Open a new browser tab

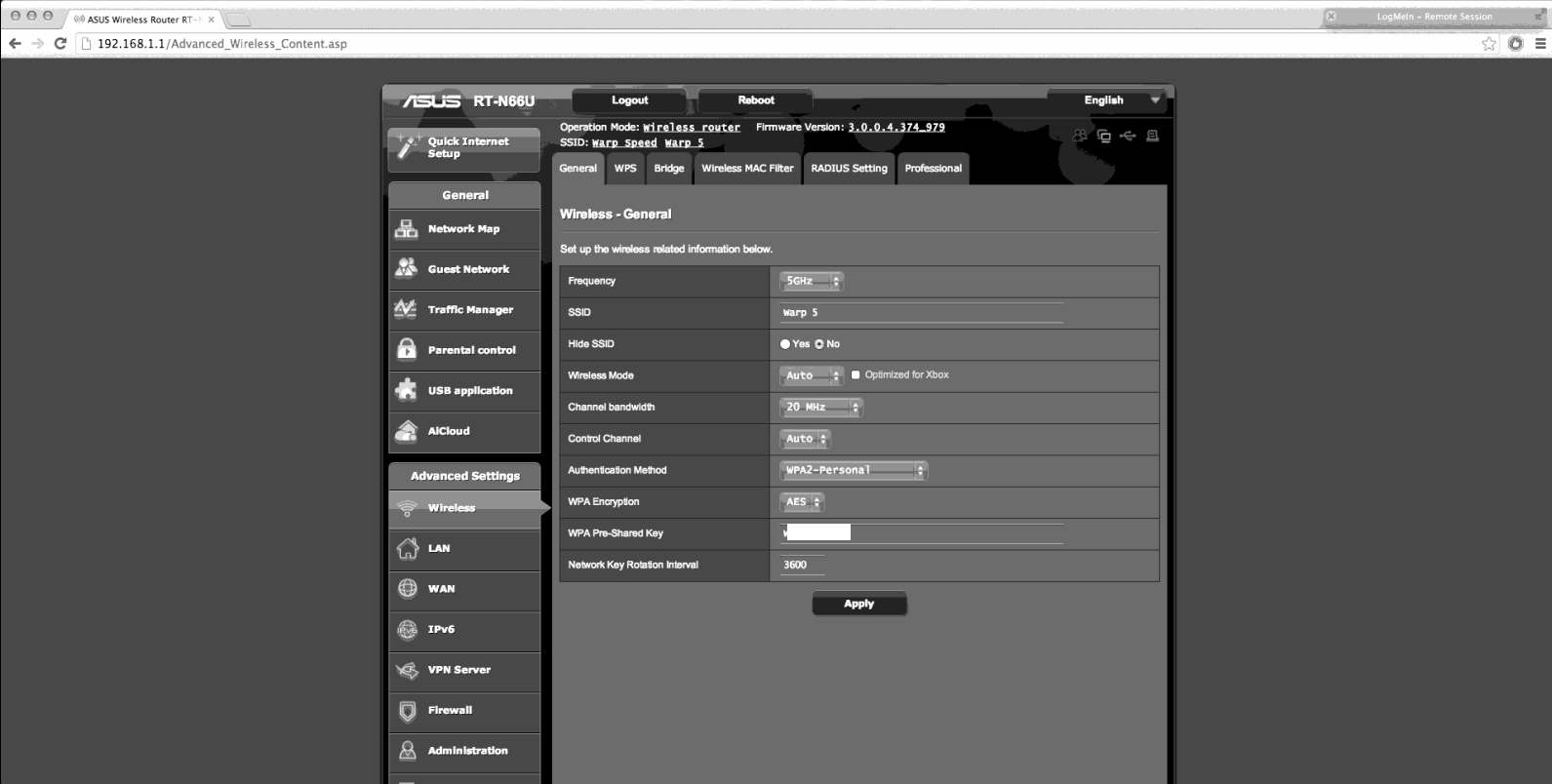click(x=238, y=20)
